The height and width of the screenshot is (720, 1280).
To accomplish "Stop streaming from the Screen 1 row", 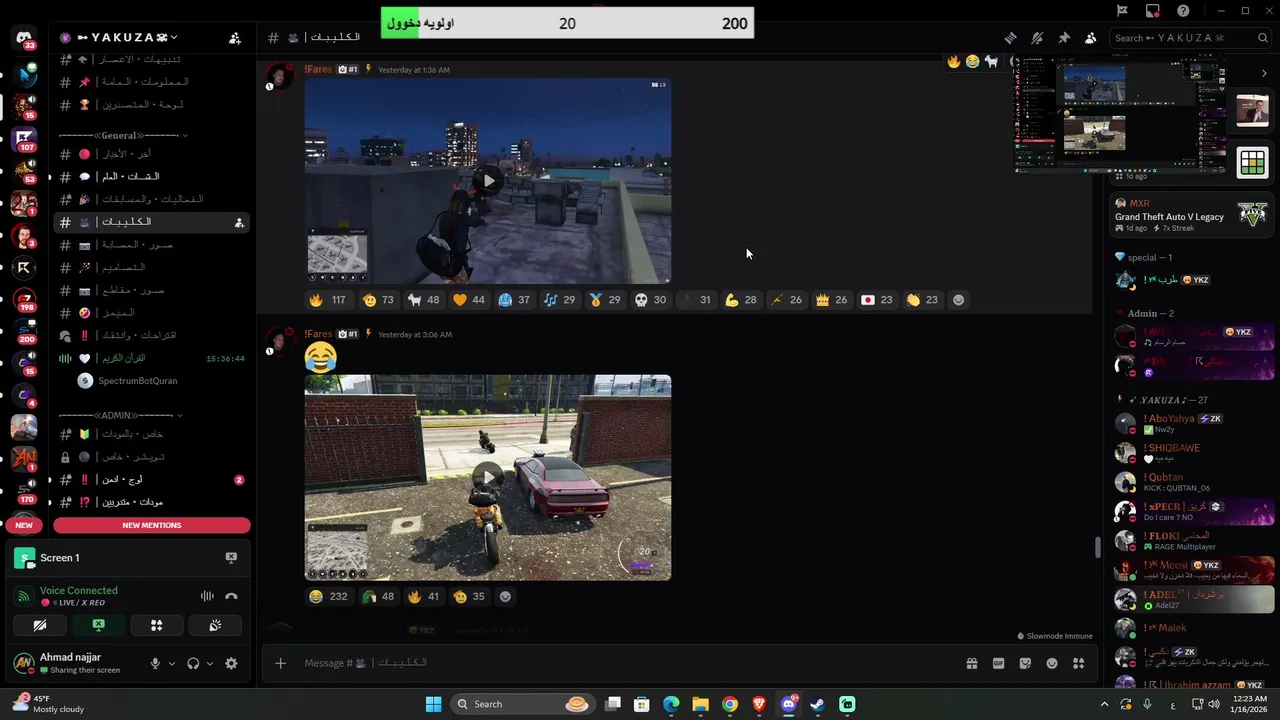I will click(231, 558).
